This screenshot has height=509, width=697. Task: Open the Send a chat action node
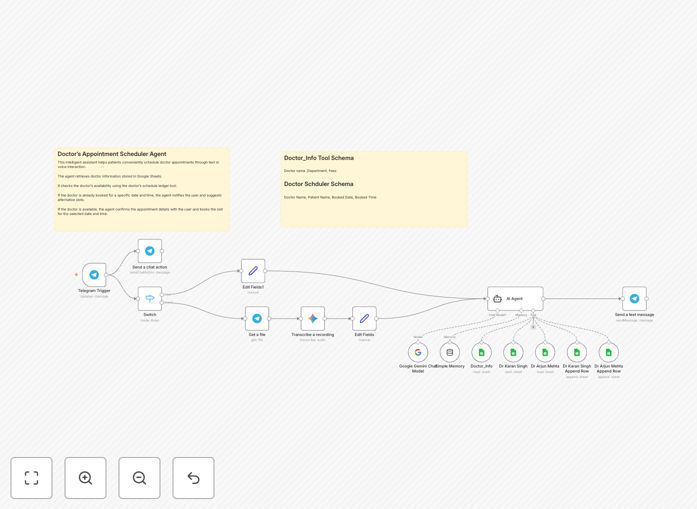coord(150,251)
